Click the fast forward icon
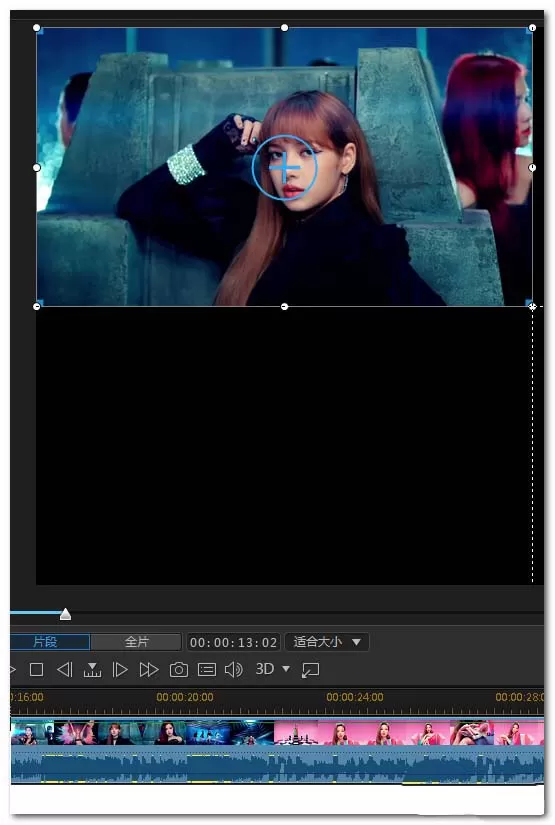 [x=149, y=670]
